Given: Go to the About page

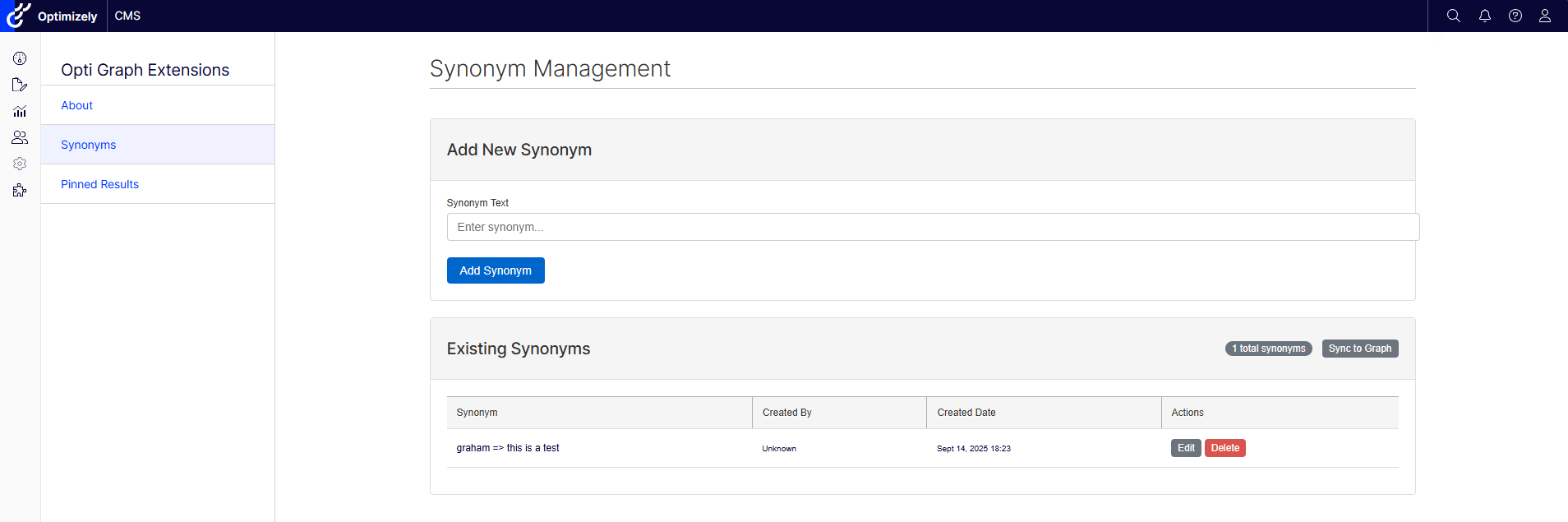Looking at the screenshot, I should pyautogui.click(x=76, y=105).
